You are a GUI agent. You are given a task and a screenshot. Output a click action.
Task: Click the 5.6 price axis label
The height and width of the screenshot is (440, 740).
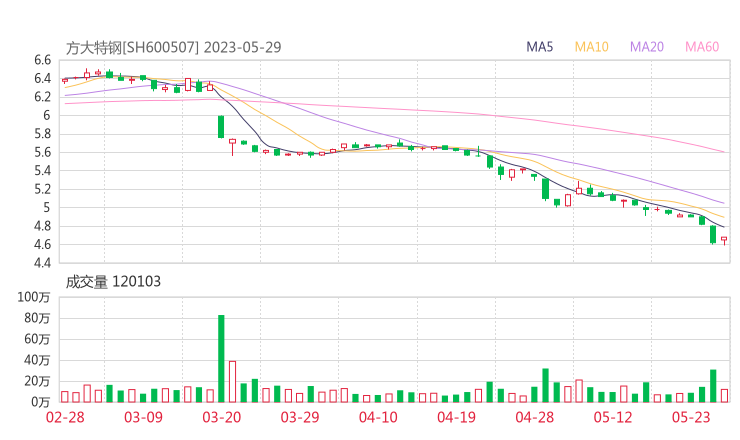click(42, 152)
